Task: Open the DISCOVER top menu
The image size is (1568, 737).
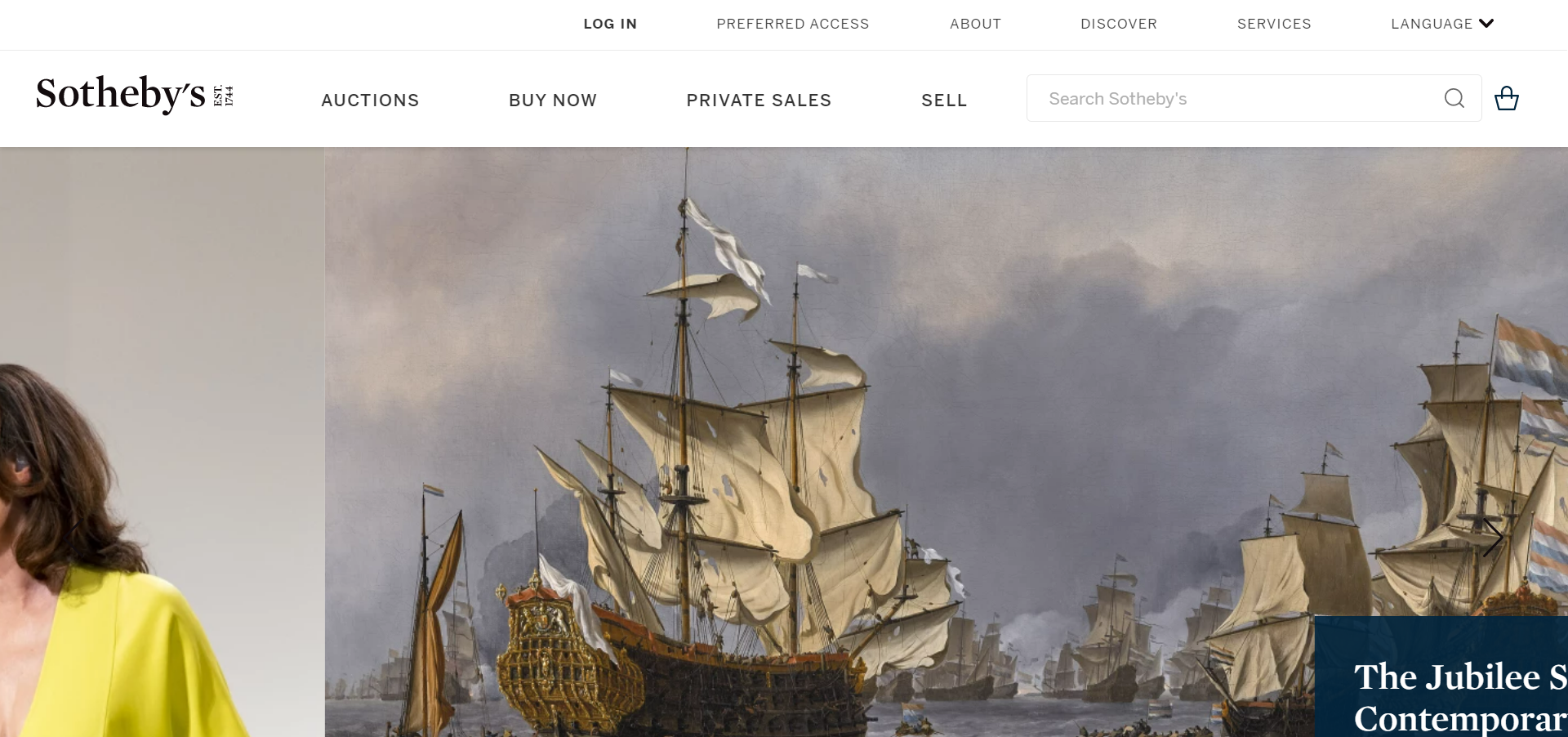Action: tap(1119, 24)
